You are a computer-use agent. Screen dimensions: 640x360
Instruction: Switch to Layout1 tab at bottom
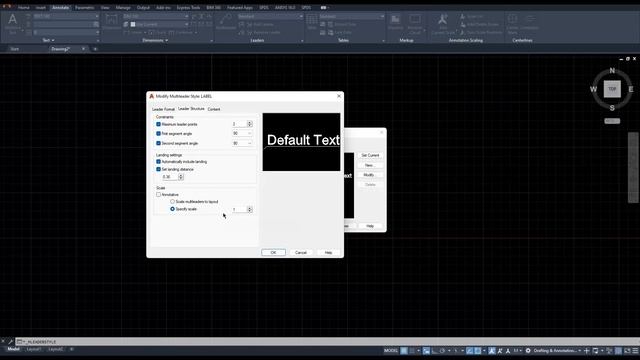pyautogui.click(x=33, y=349)
